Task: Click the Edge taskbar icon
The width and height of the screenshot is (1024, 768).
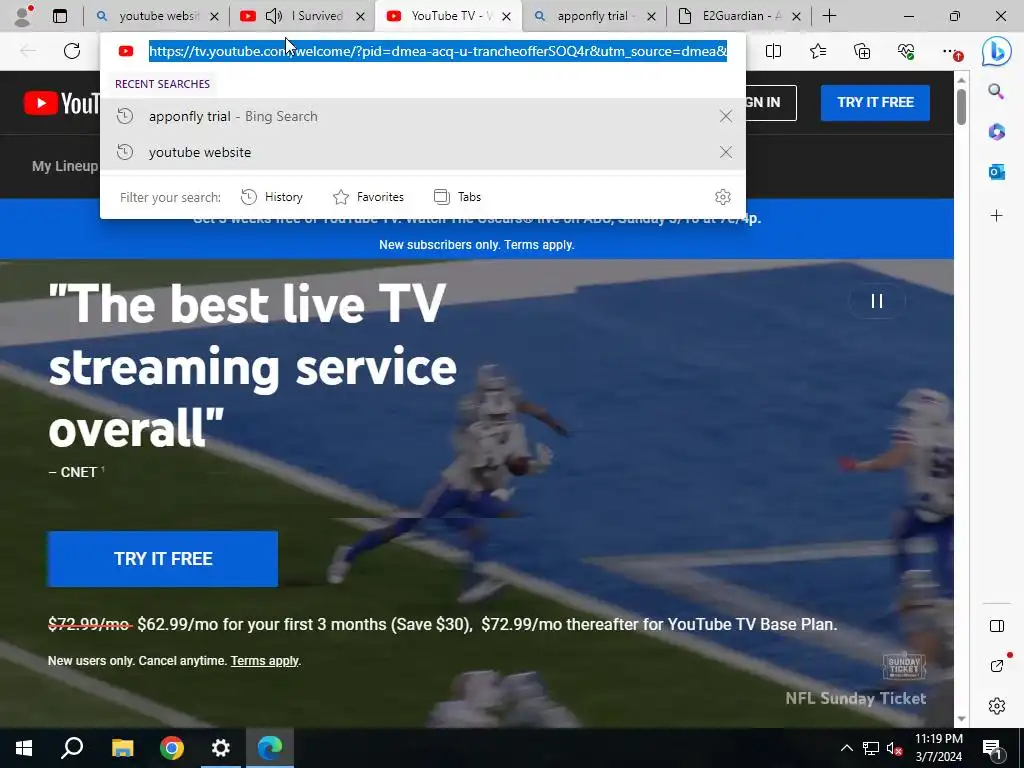Action: tap(270, 748)
